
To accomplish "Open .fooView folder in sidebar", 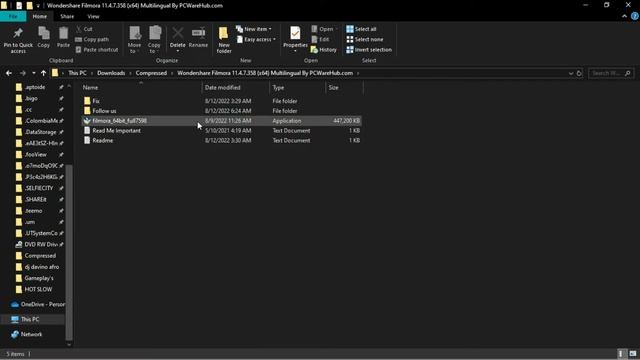I will pos(36,155).
